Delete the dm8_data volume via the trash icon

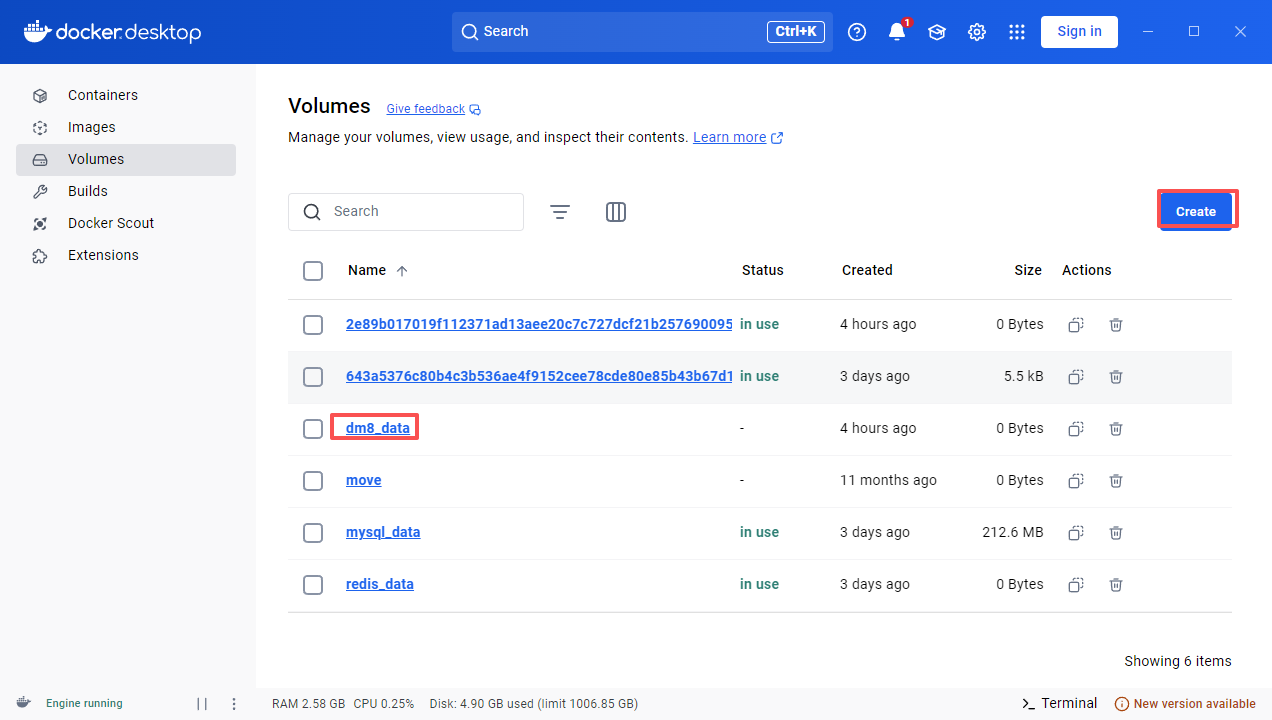tap(1116, 428)
